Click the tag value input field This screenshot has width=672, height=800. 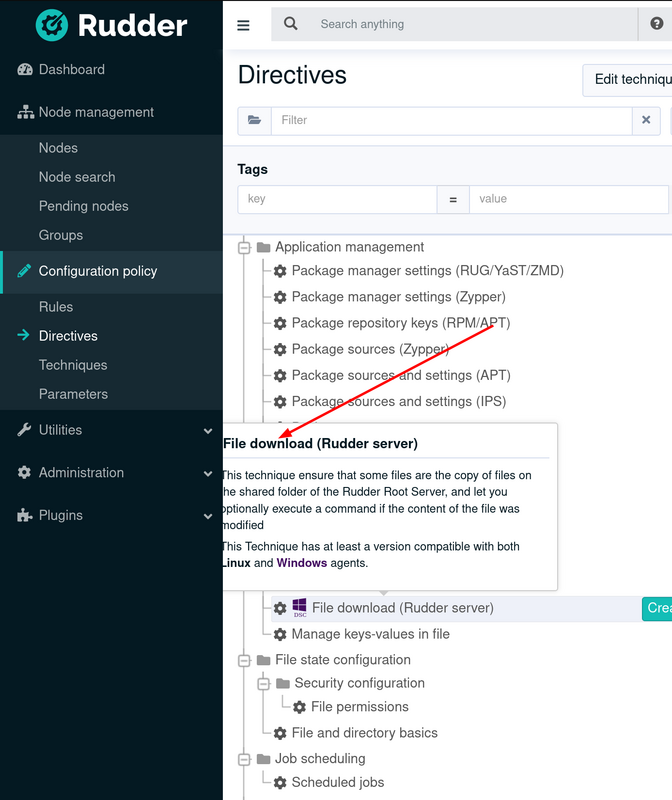[x=568, y=199]
